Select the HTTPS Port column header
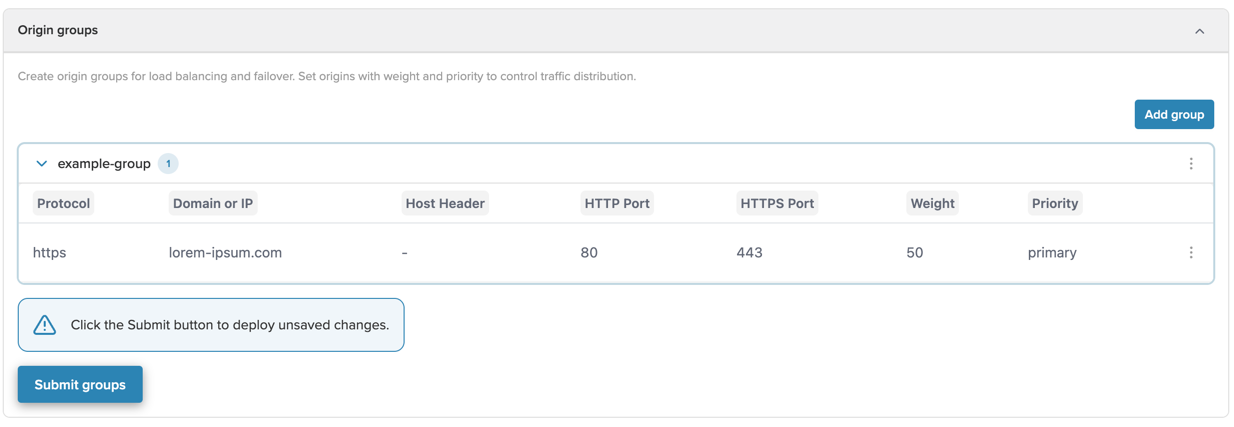Viewport: 1234px width, 427px height. (777, 203)
